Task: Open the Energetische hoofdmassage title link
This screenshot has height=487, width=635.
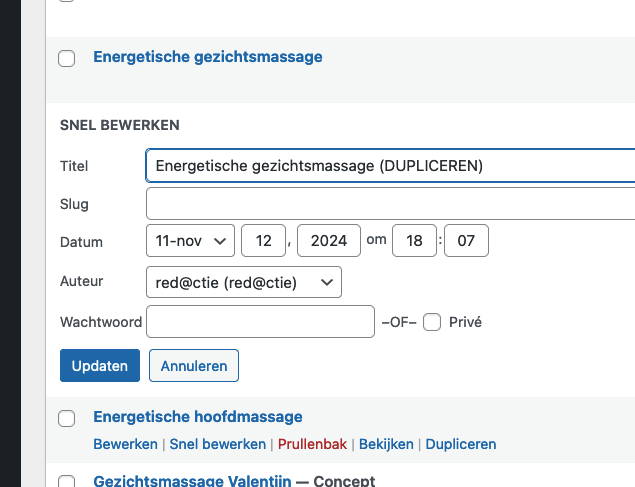Action: tap(198, 417)
